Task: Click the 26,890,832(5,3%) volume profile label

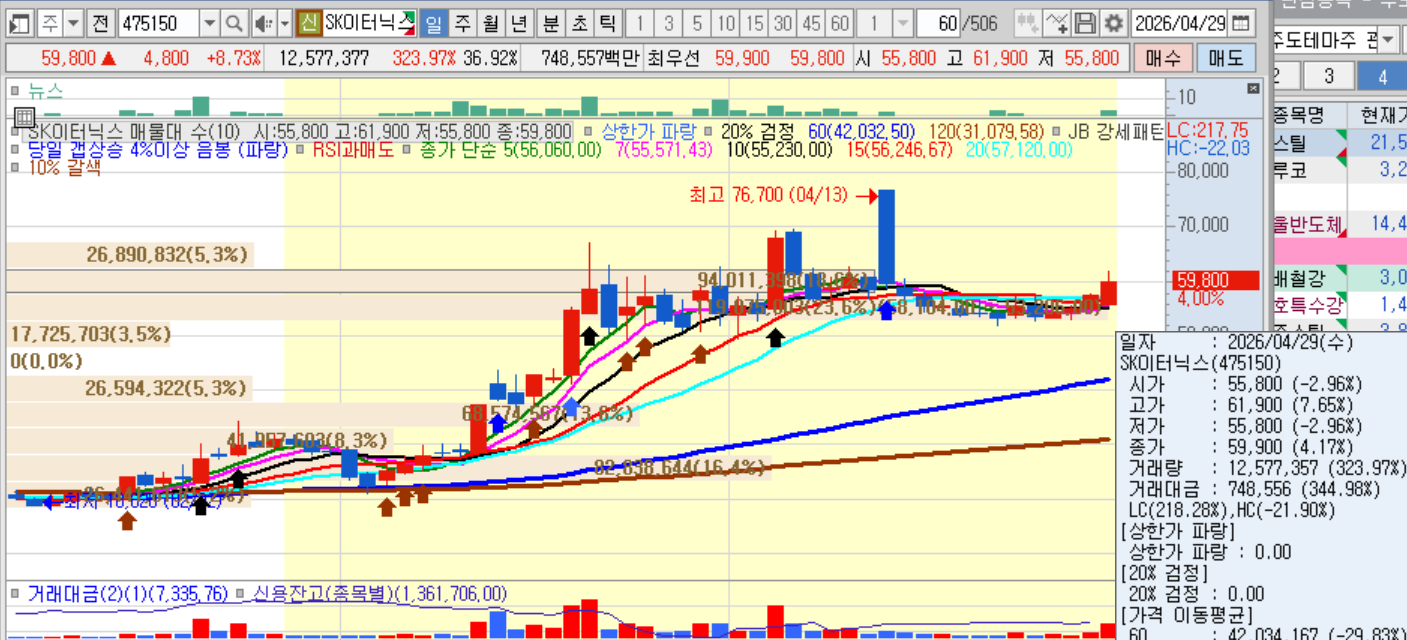Action: pos(166,255)
